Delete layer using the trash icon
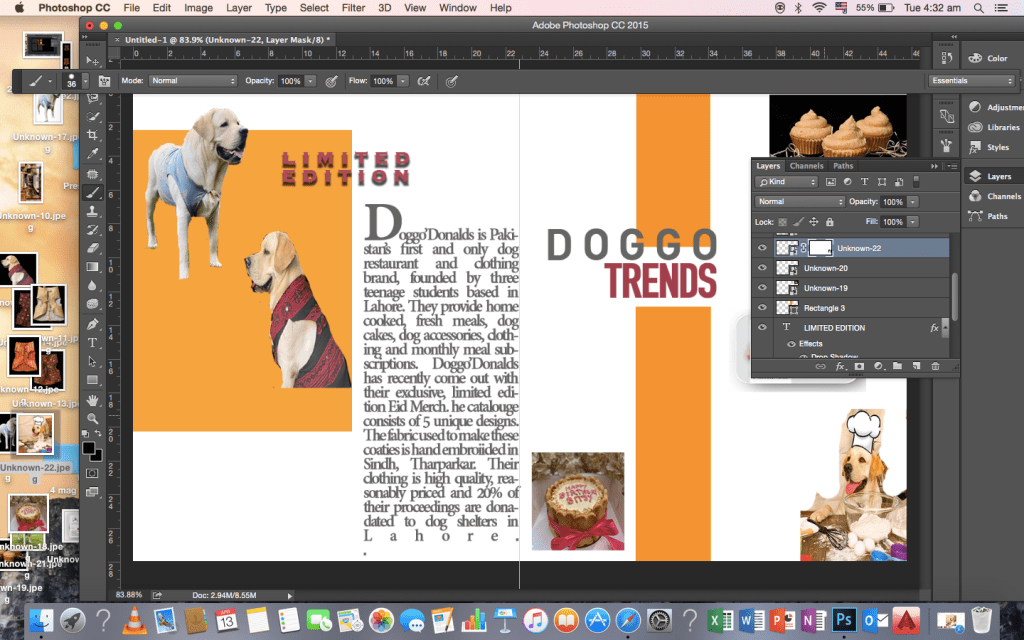The image size is (1024, 640). [x=935, y=367]
